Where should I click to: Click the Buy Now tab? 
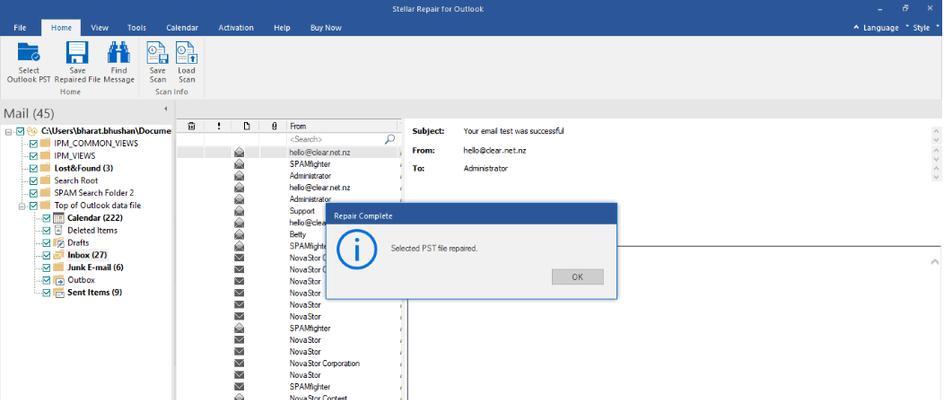coord(326,28)
